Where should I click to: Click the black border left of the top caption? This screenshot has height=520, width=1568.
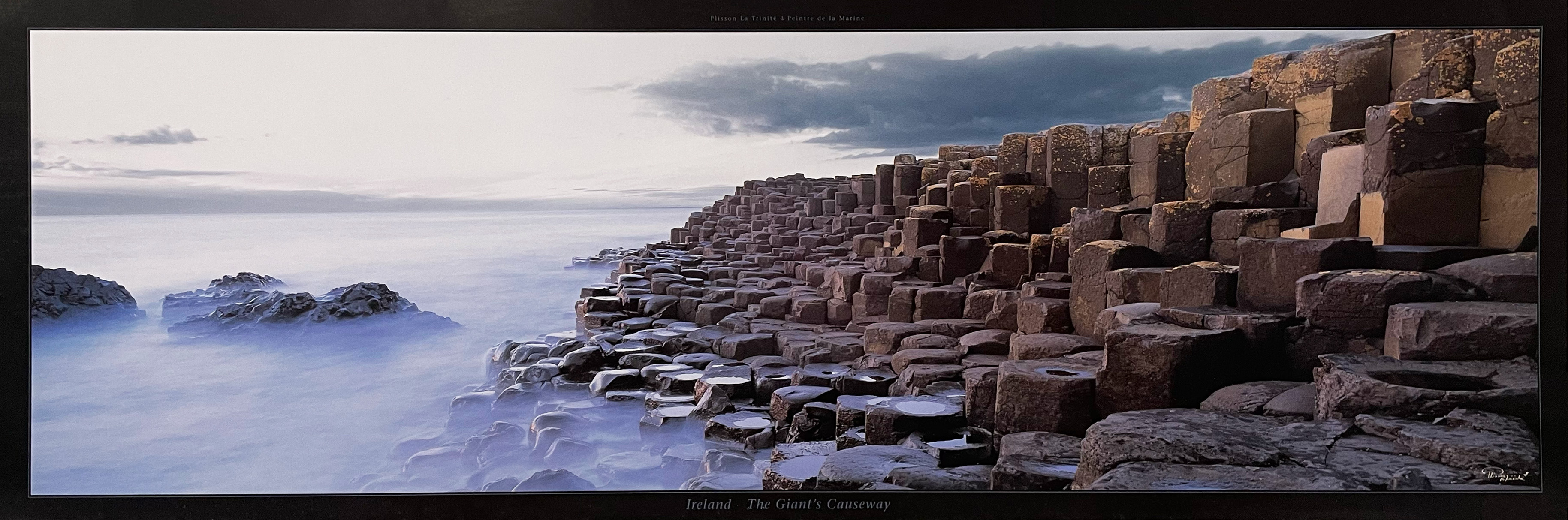tap(365, 15)
